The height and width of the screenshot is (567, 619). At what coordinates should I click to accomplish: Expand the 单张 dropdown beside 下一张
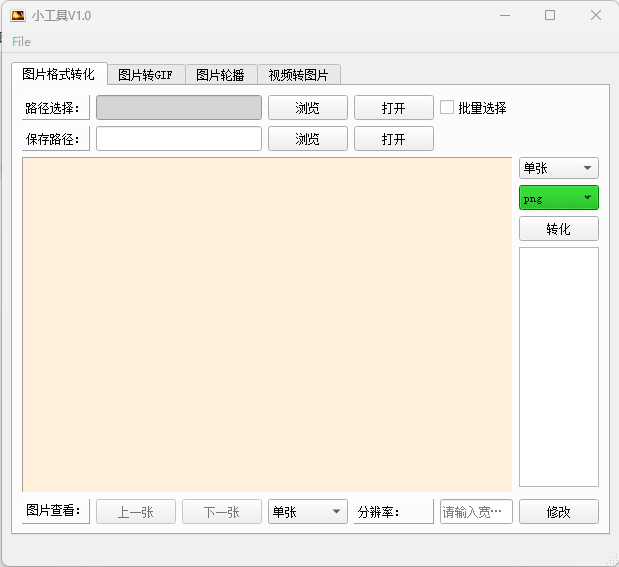pyautogui.click(x=308, y=512)
